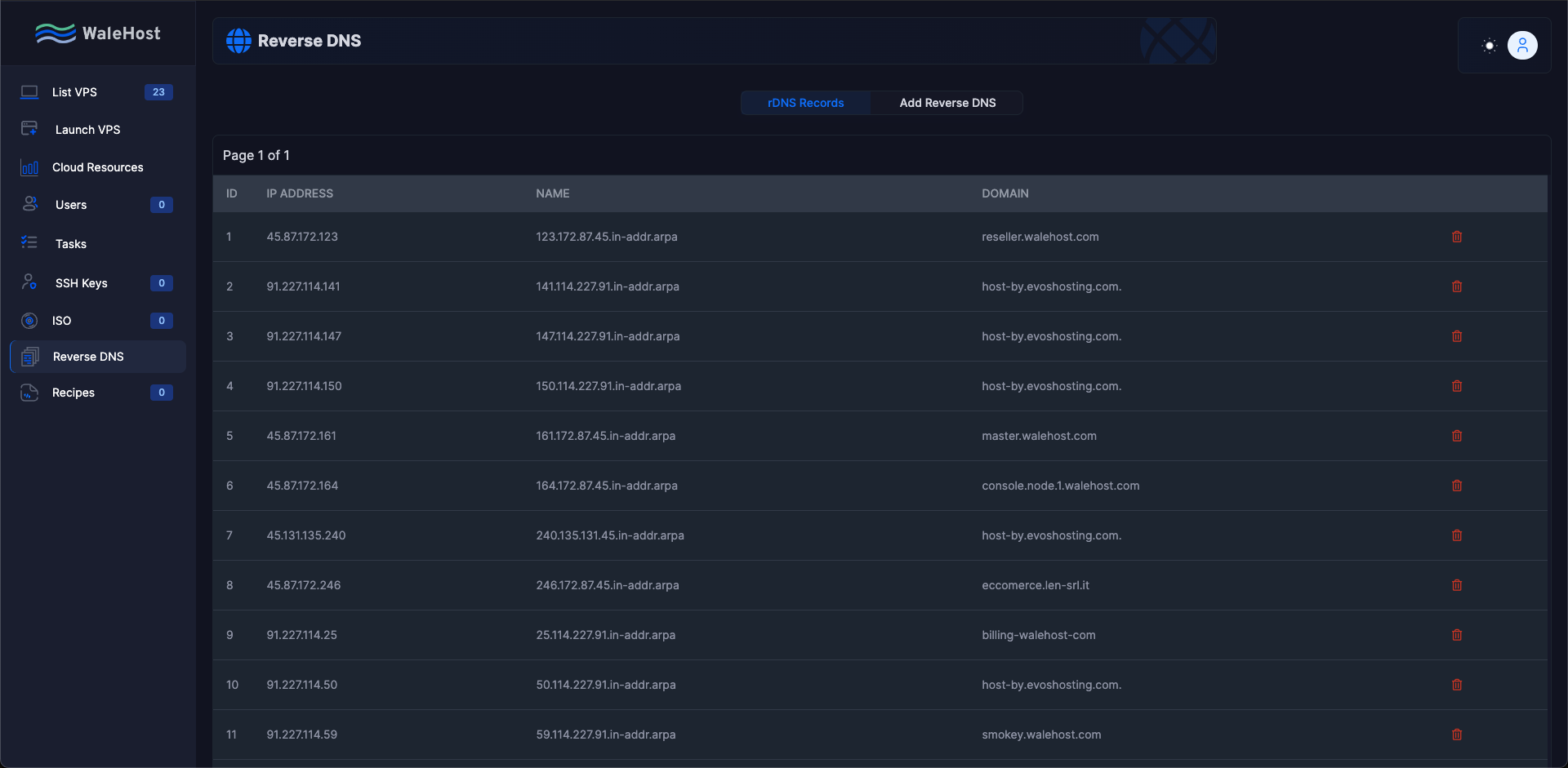Click name 150.114.227.91.in-addr.arpa
This screenshot has height=768, width=1568.
(x=608, y=386)
